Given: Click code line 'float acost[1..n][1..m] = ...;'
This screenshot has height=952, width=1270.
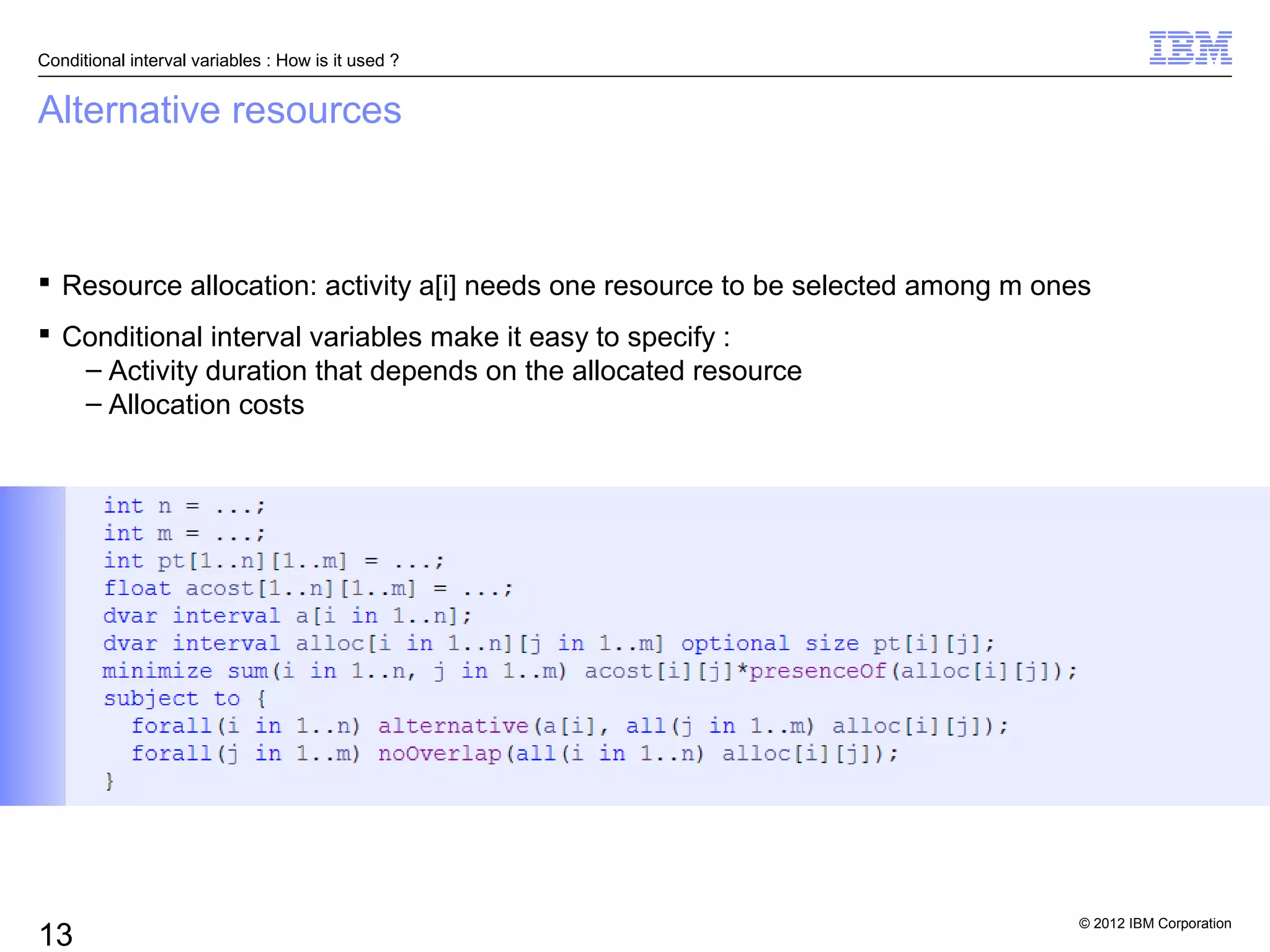Looking at the screenshot, I should pos(308,588).
